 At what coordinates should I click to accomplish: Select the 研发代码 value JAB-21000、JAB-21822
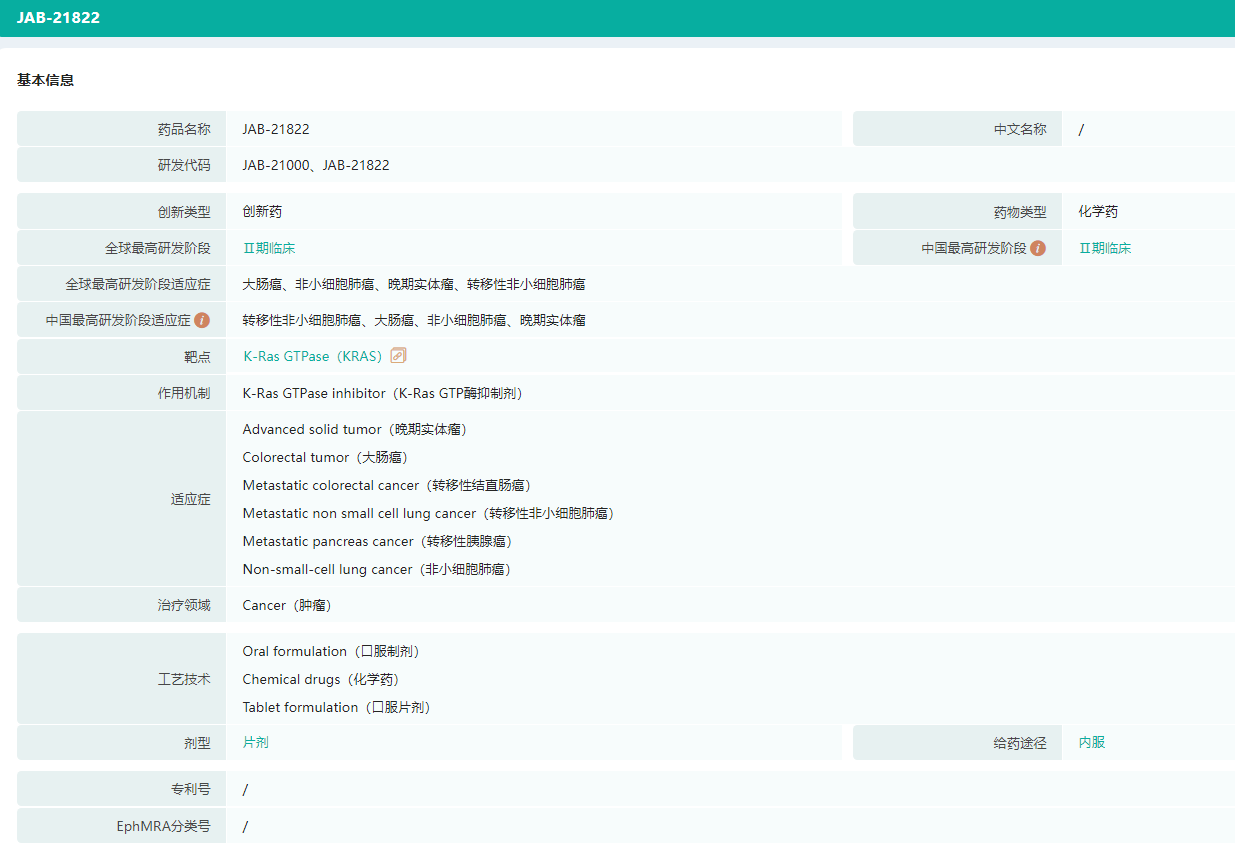(x=316, y=165)
